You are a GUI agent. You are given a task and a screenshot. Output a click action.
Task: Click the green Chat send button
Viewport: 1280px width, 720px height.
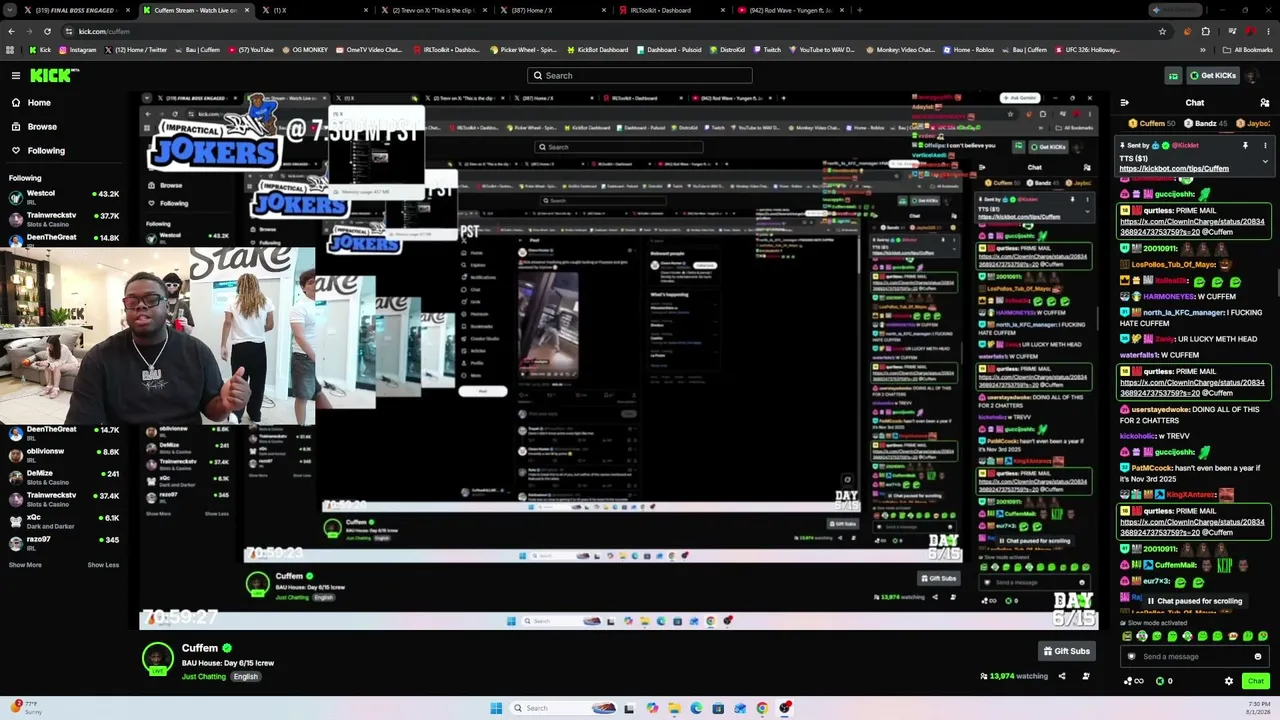[x=1255, y=681]
